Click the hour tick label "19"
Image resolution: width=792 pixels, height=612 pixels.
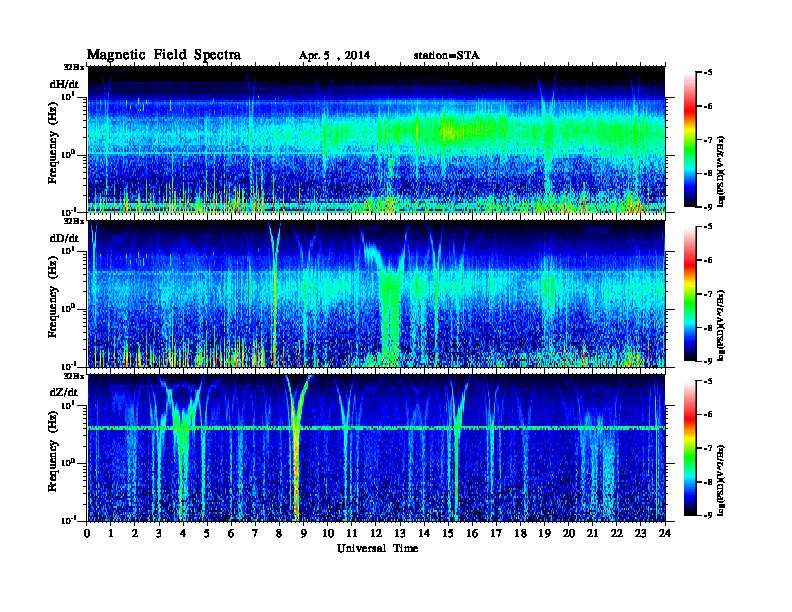click(544, 533)
